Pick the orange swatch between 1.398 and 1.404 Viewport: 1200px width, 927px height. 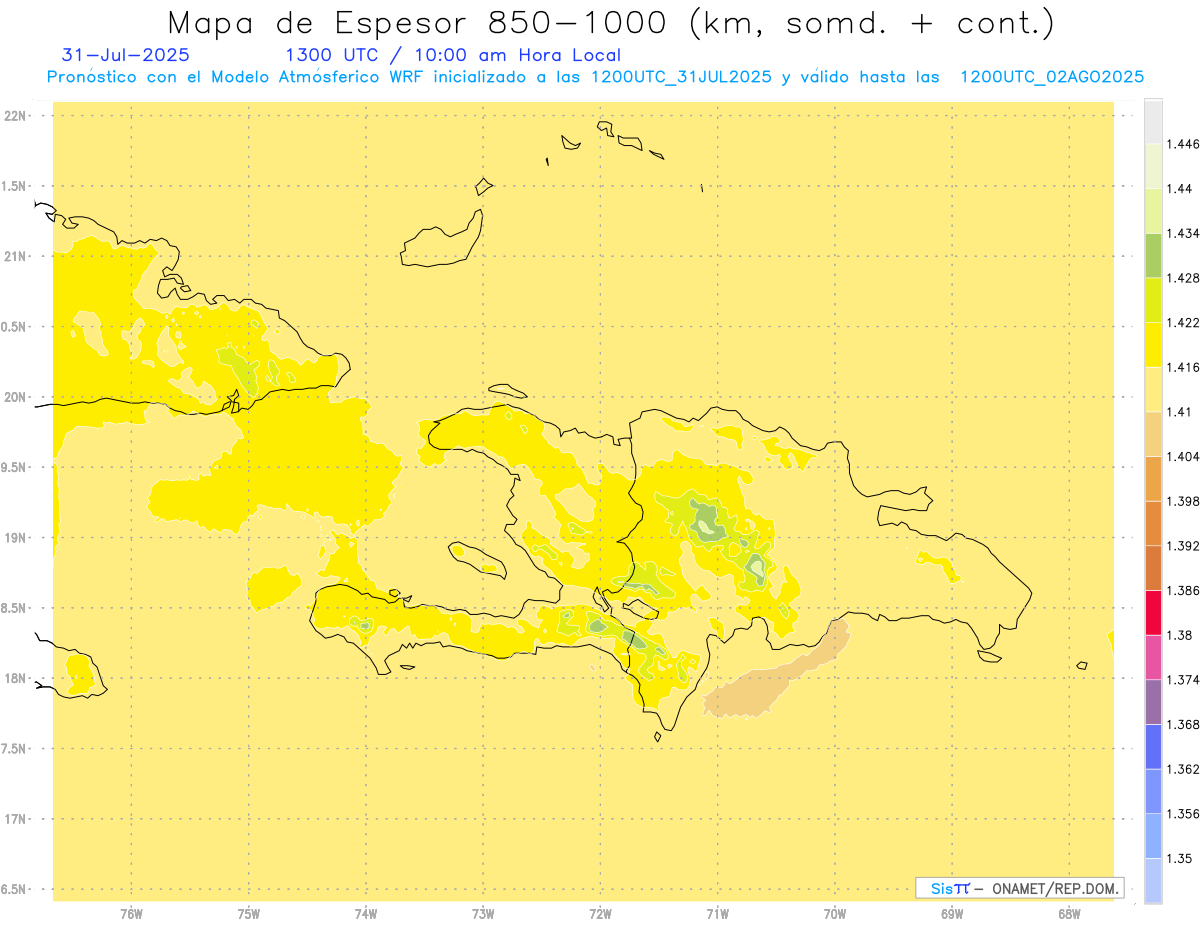click(1153, 478)
